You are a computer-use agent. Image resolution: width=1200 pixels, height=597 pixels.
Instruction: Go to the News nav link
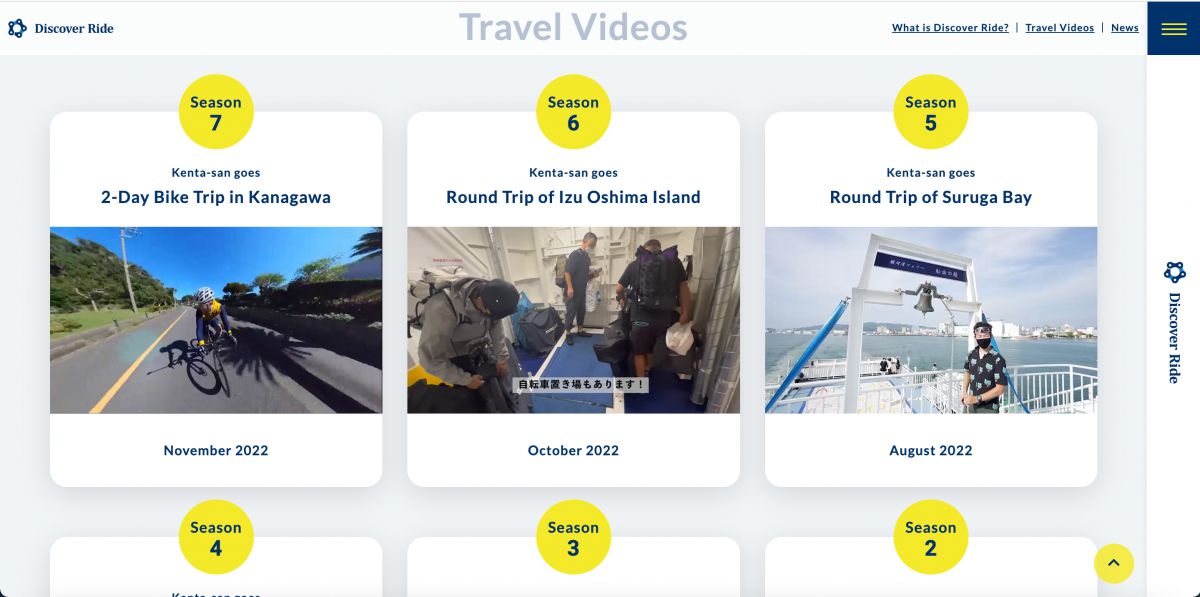click(1125, 28)
